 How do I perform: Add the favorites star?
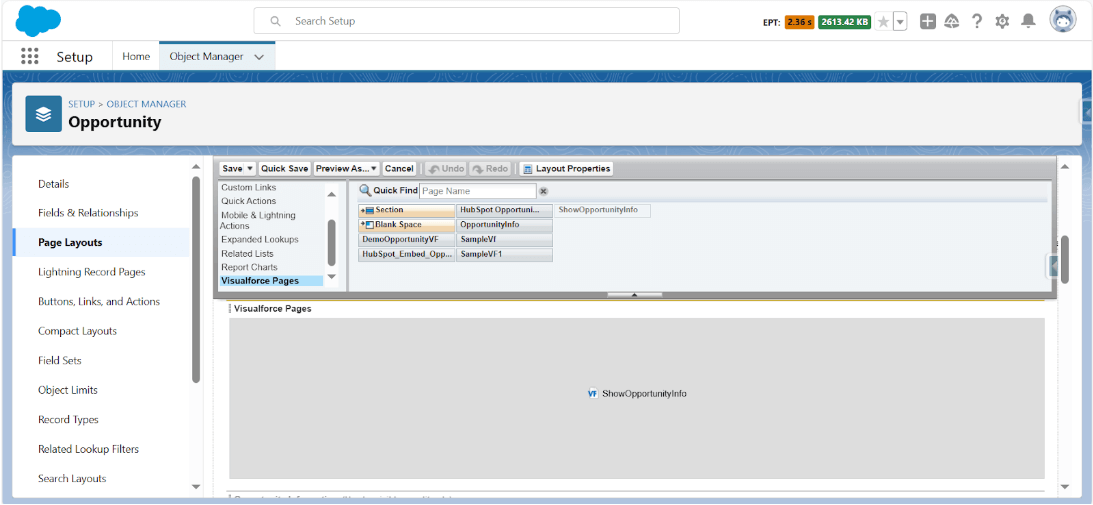(883, 22)
